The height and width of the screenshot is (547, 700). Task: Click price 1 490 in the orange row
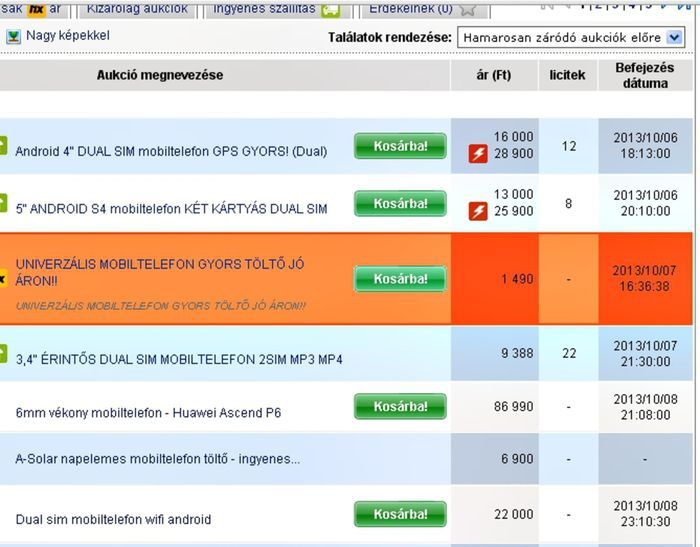[x=517, y=279]
